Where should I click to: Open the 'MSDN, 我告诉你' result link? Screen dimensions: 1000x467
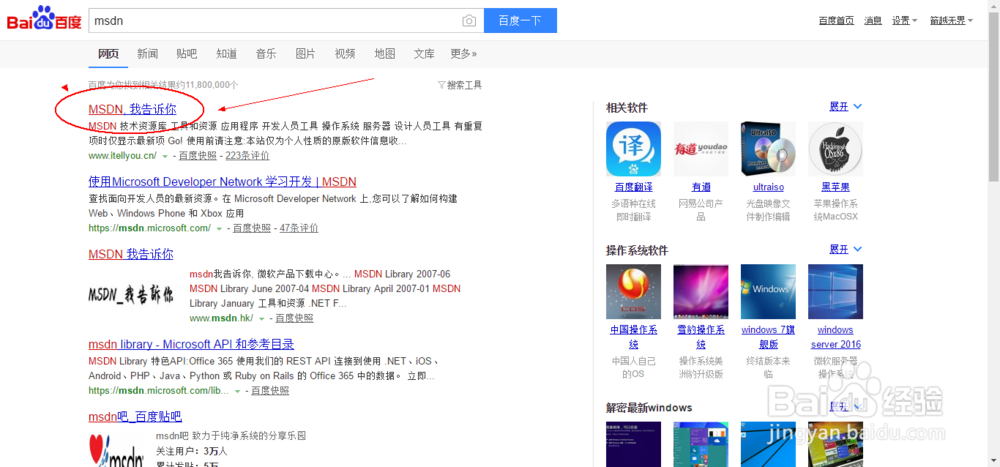tap(132, 109)
